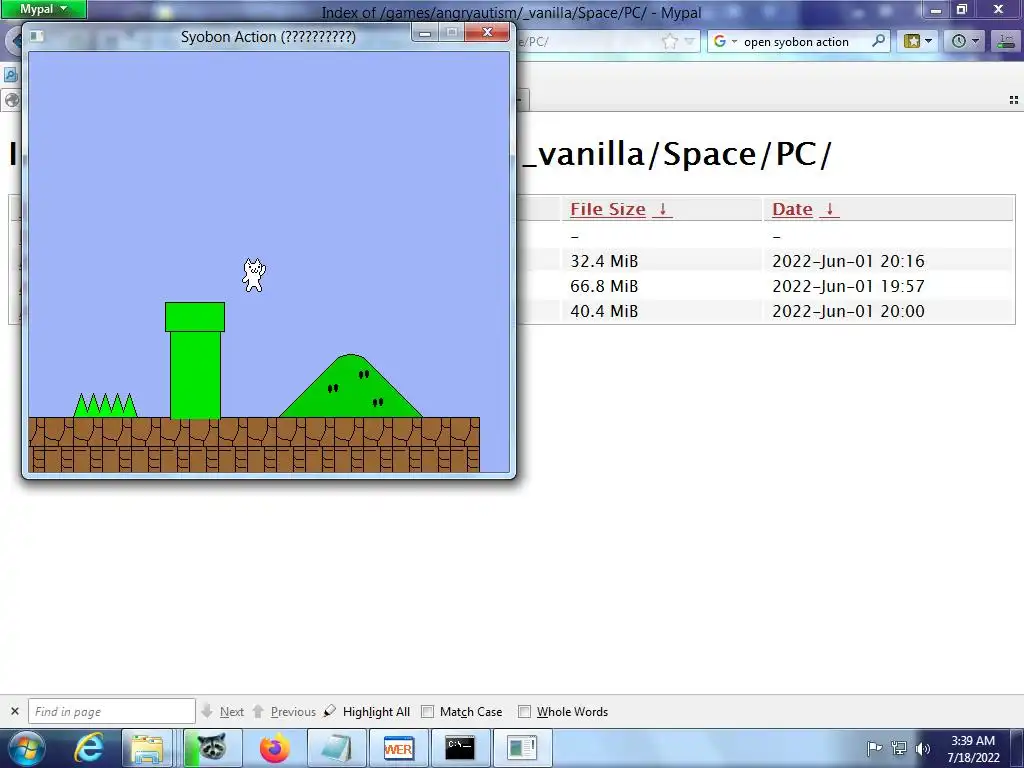Click the Syobon Action window system menu icon
Screen dimensions: 1024x768
(37, 37)
